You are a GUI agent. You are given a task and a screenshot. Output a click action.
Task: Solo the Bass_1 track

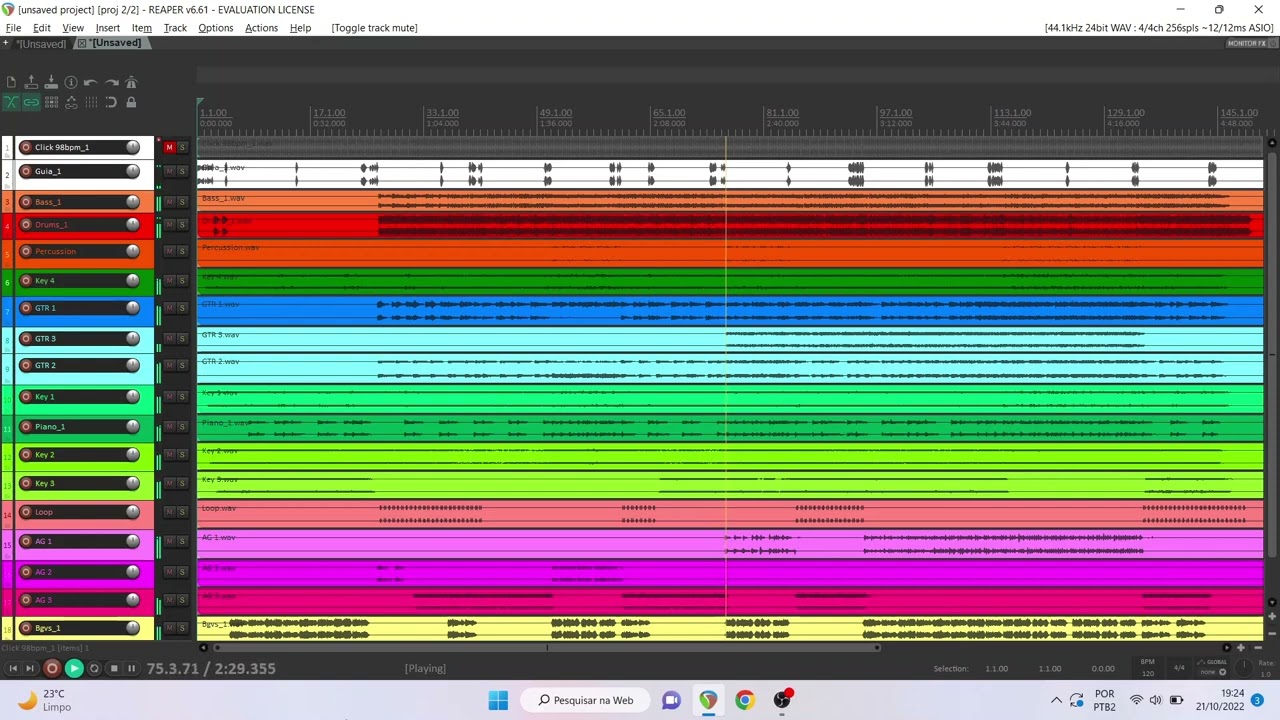[x=182, y=202]
